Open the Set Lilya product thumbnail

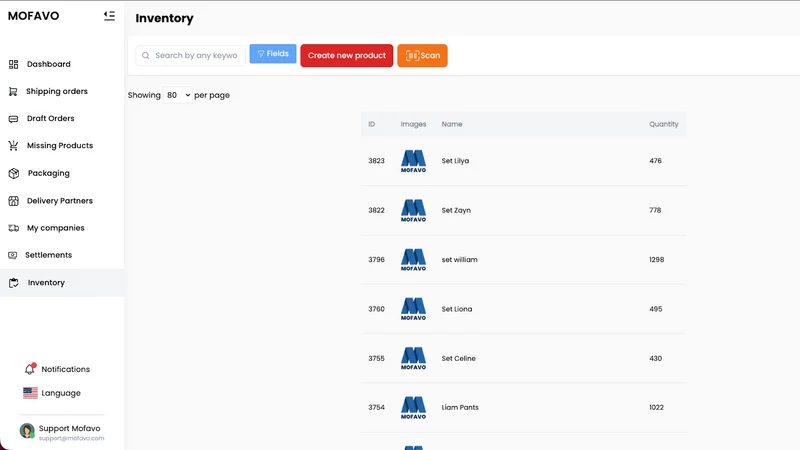point(413,161)
